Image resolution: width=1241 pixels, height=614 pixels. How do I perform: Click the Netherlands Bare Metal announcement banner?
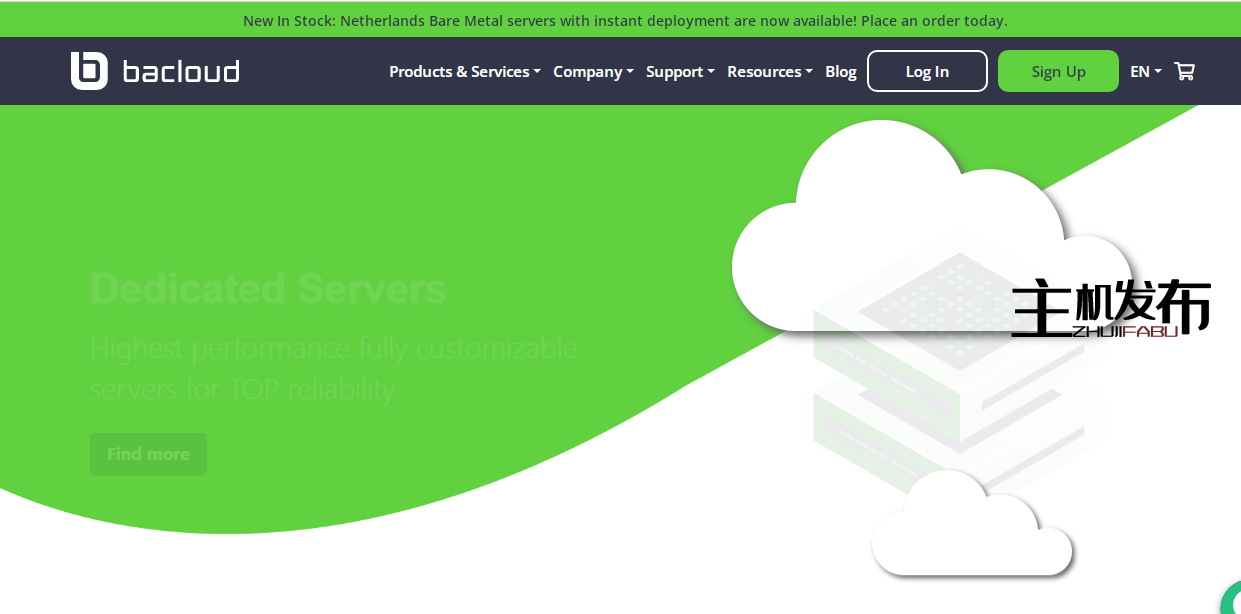[625, 20]
